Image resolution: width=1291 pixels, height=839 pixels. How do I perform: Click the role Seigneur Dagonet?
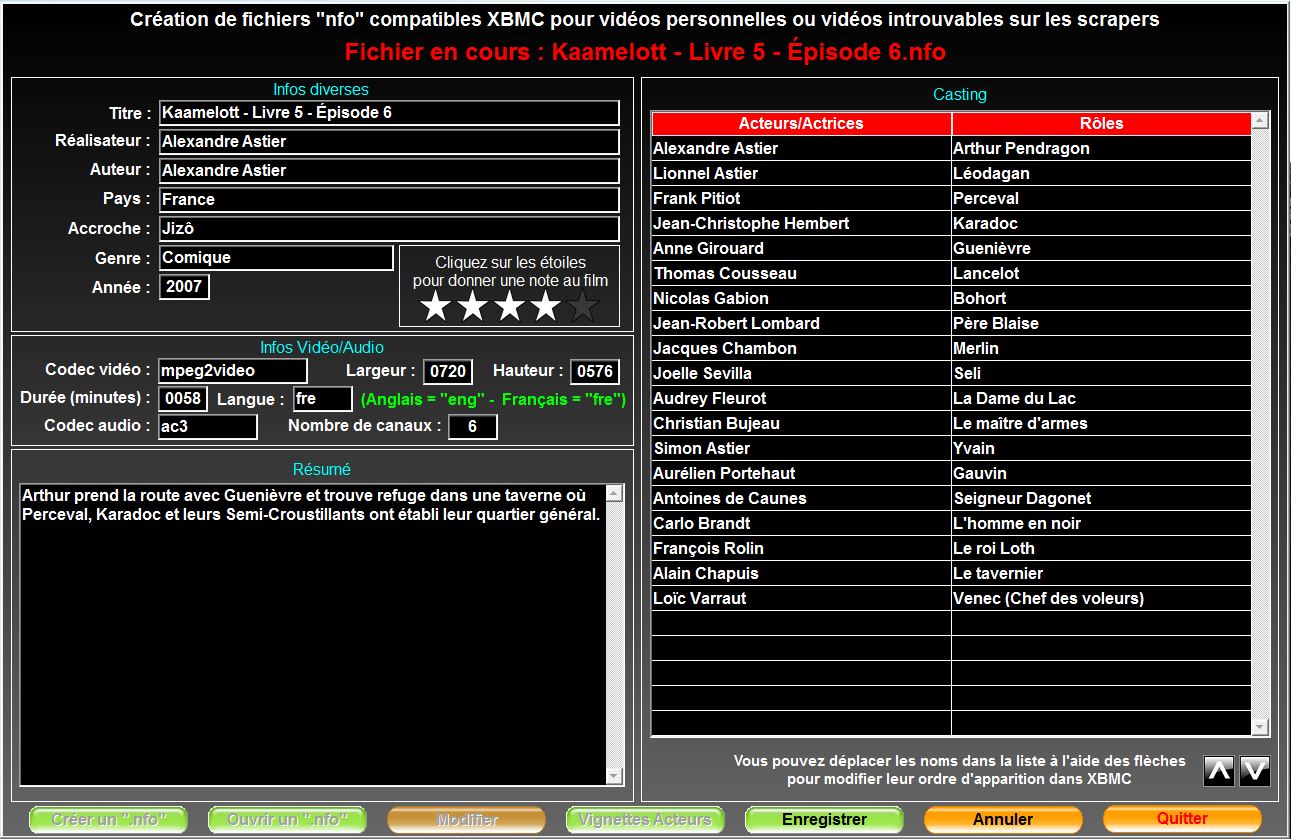pos(1100,498)
